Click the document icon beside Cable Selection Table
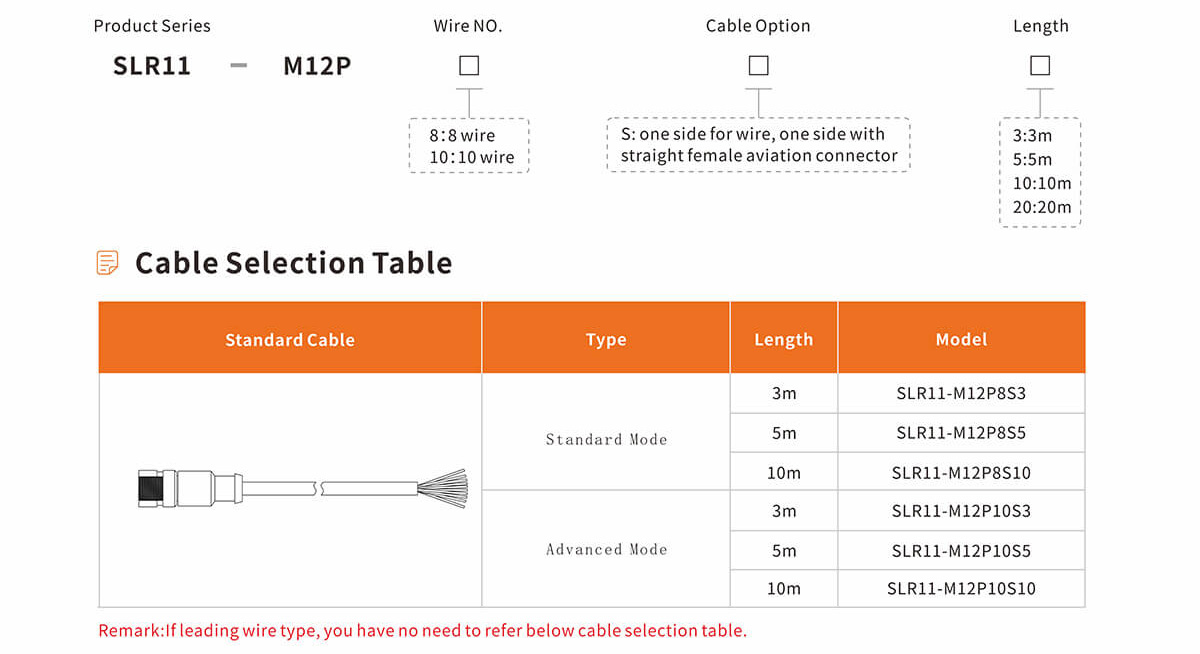This screenshot has width=1200, height=654. (x=107, y=263)
